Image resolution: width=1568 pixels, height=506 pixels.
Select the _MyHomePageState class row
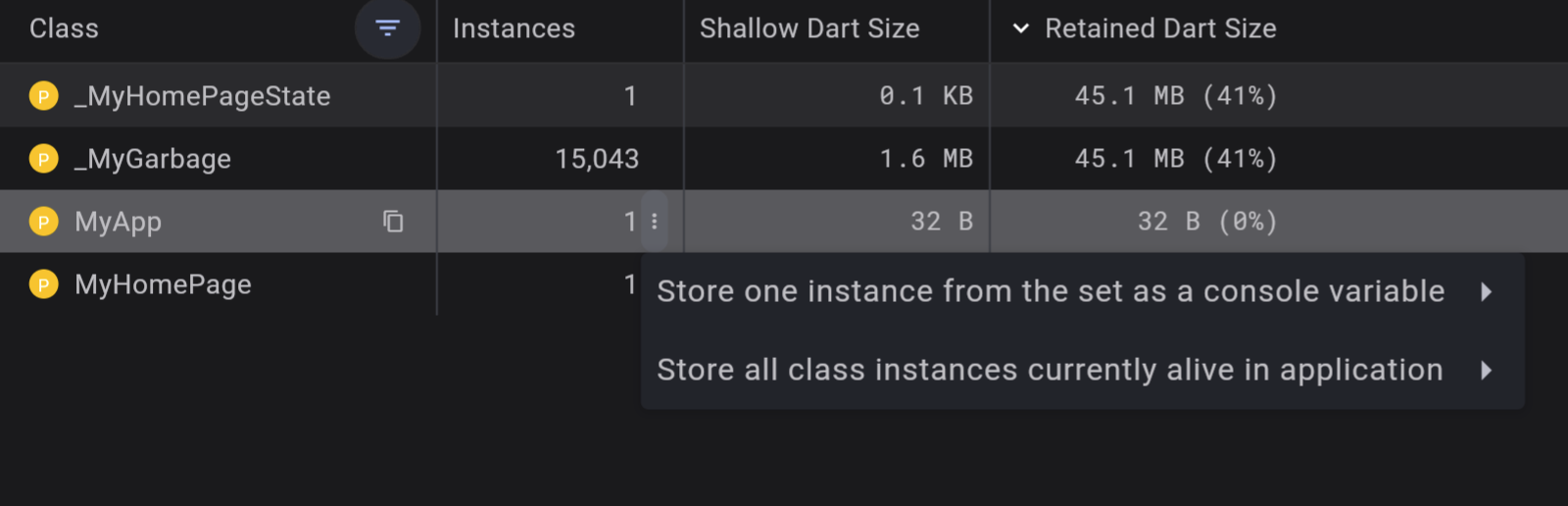[203, 96]
